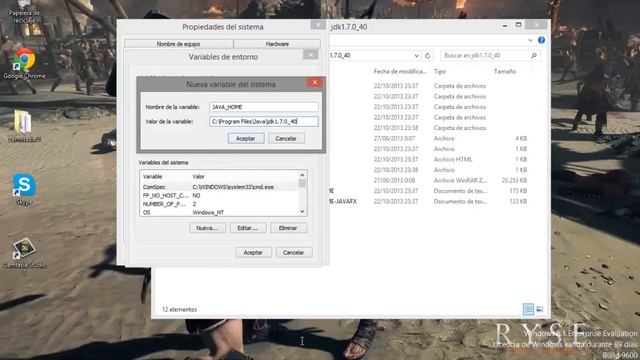Close the Nueva variable del sistema dialog
The width and height of the screenshot is (640, 360).
315,82
